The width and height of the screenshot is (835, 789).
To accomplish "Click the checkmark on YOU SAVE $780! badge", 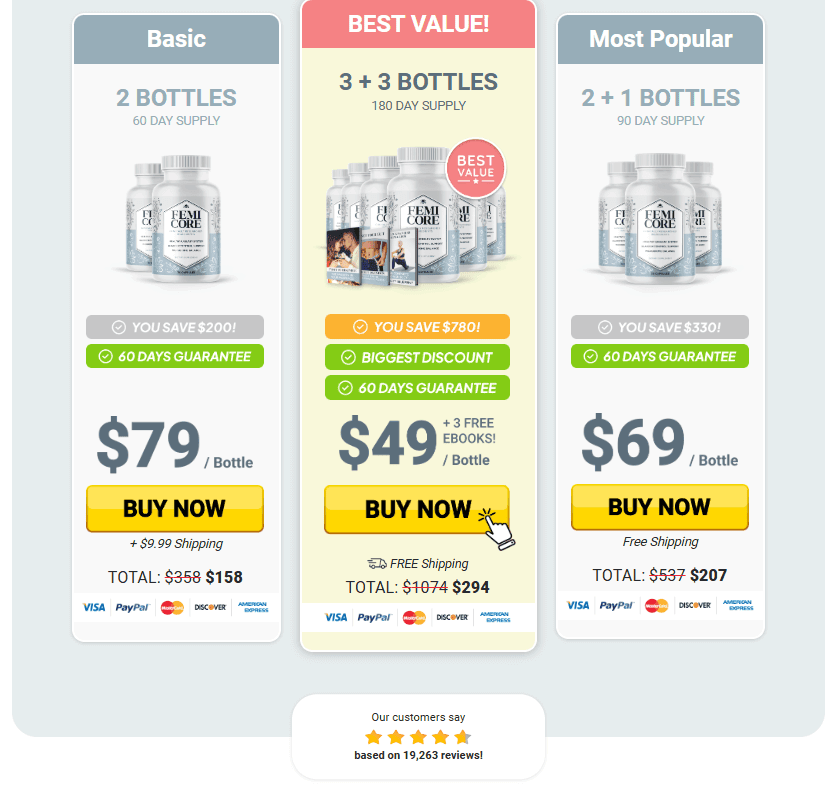I will [x=361, y=327].
